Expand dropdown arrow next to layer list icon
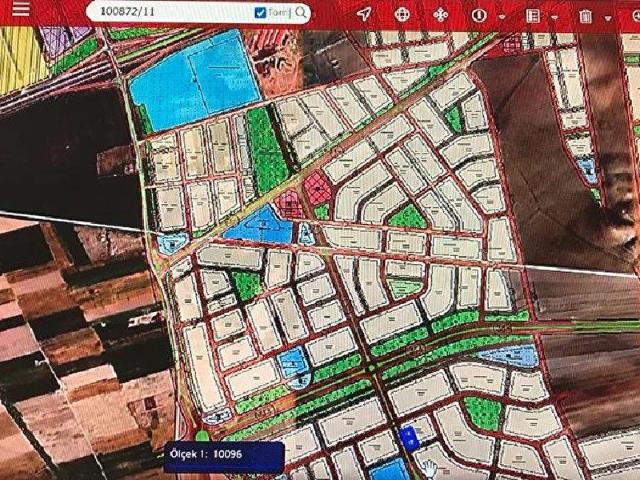This screenshot has width=640, height=480. coord(554,17)
